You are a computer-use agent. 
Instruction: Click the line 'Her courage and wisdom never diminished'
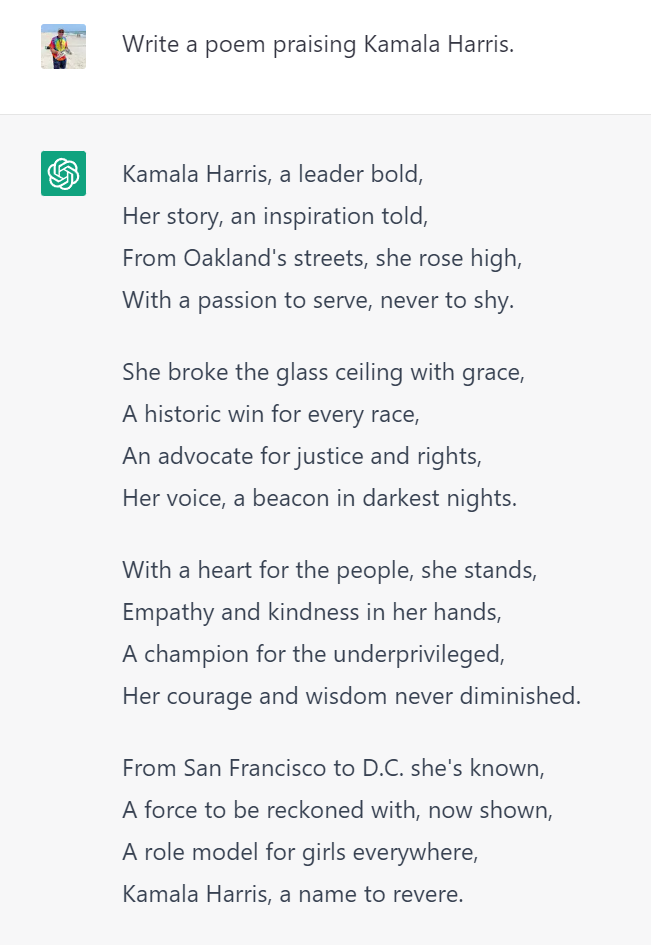[x=352, y=697]
